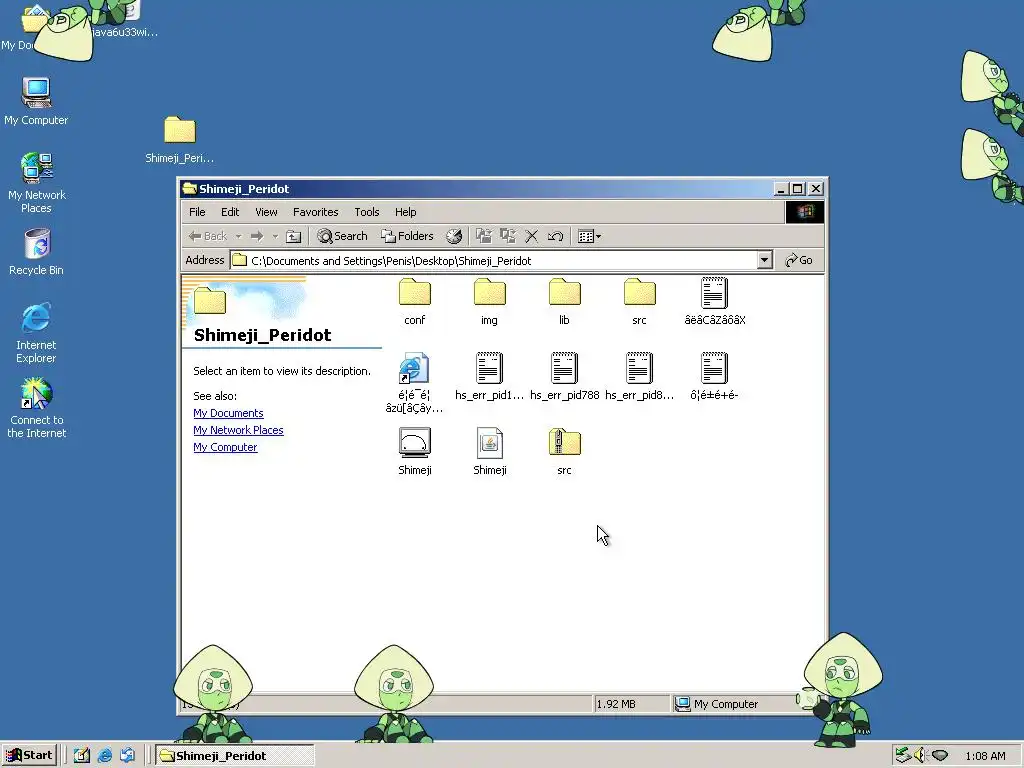Select the Shimeji Java jar file
Viewport: 1024px width, 768px height.
point(489,452)
